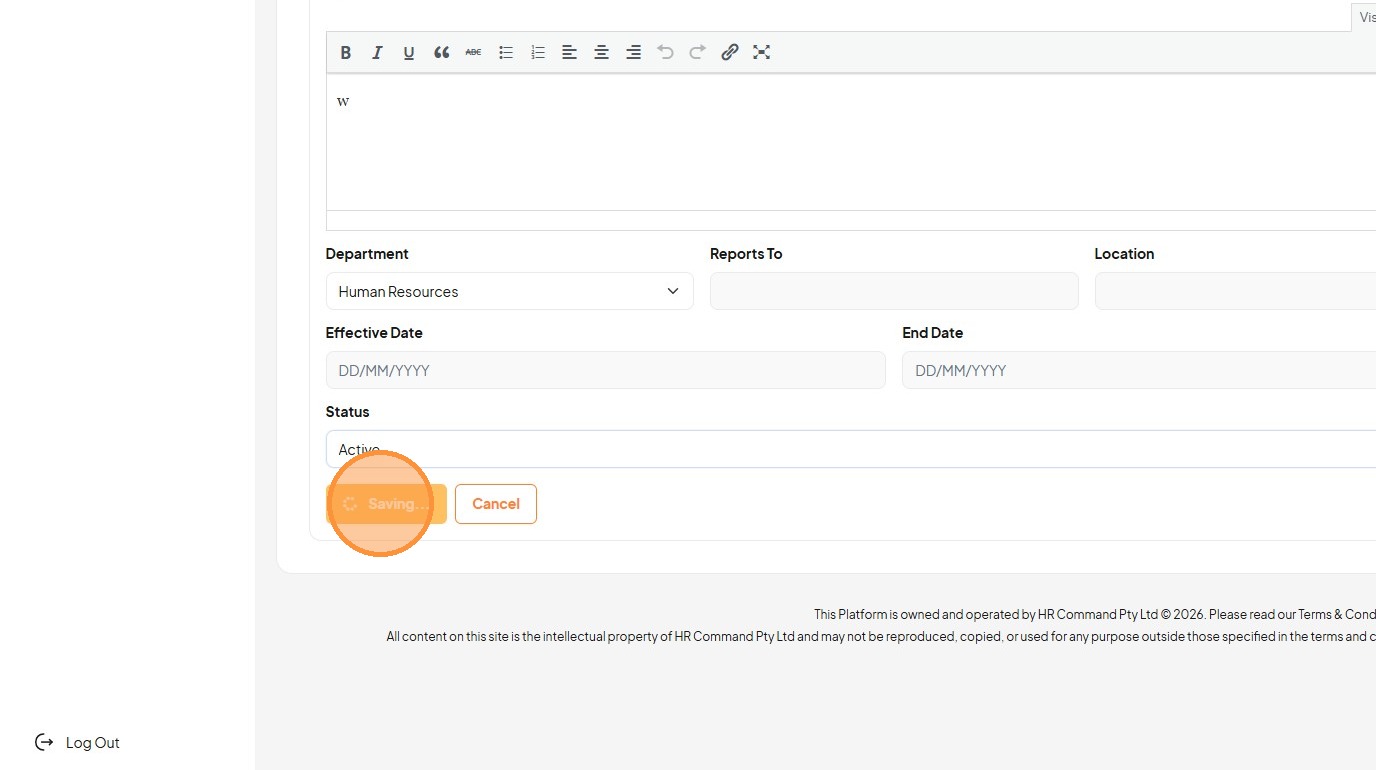Click the Log Out arrow icon
Image resolution: width=1376 pixels, height=770 pixels.
(x=44, y=742)
